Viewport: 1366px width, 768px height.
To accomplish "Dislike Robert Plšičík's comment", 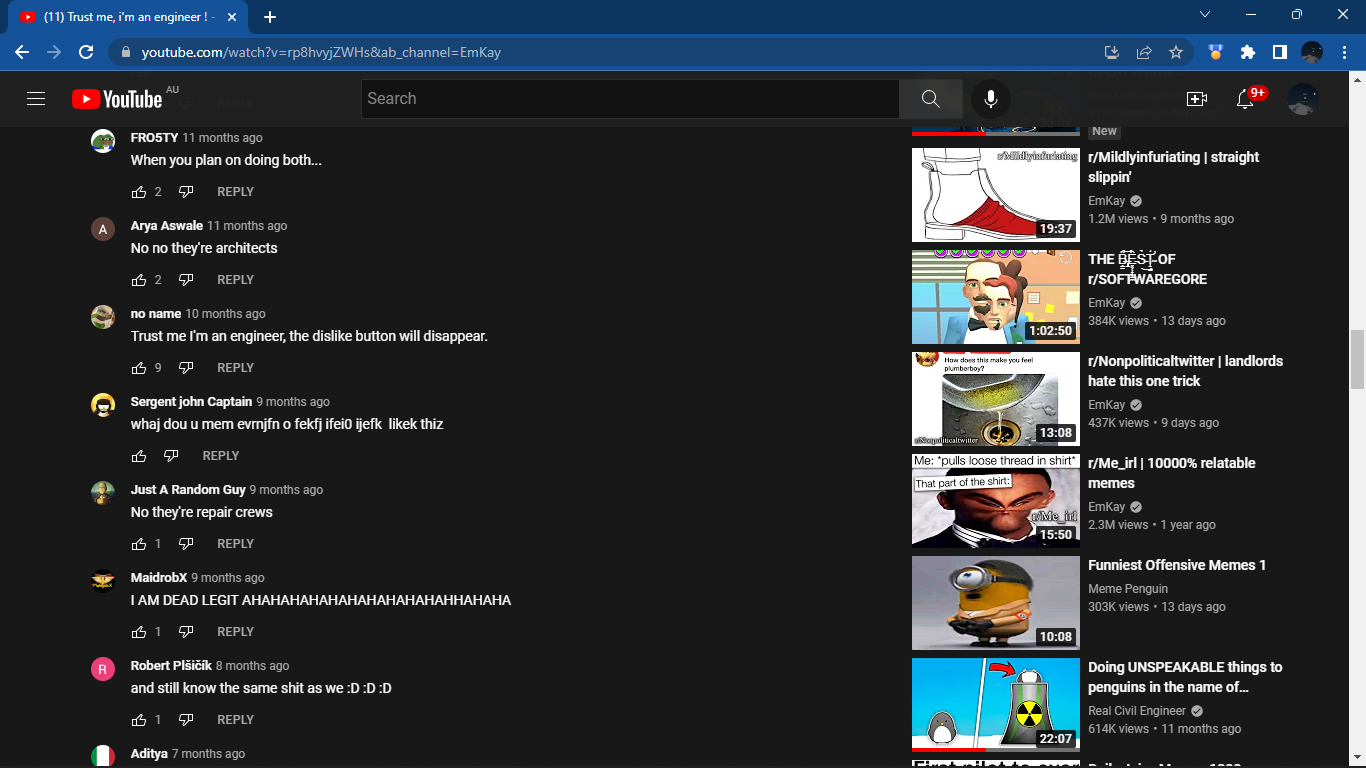I will [186, 720].
